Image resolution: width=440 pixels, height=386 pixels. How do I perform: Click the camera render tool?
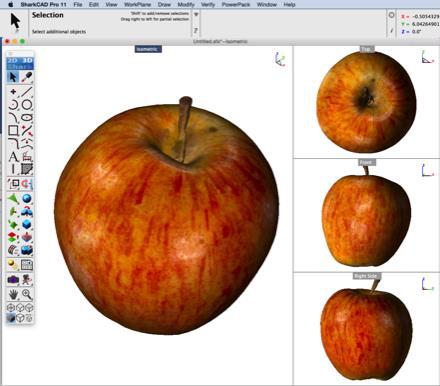coord(13,280)
